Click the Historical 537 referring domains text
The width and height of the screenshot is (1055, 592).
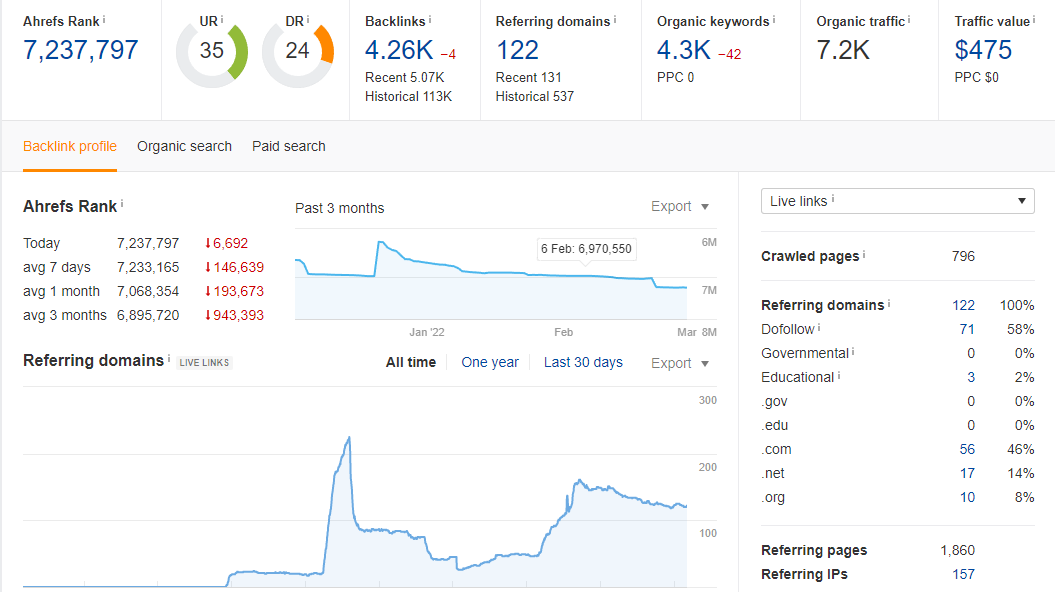point(535,96)
